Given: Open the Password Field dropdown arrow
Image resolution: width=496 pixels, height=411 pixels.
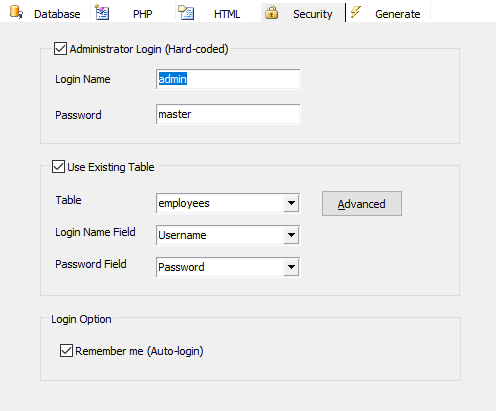Looking at the screenshot, I should pos(291,267).
